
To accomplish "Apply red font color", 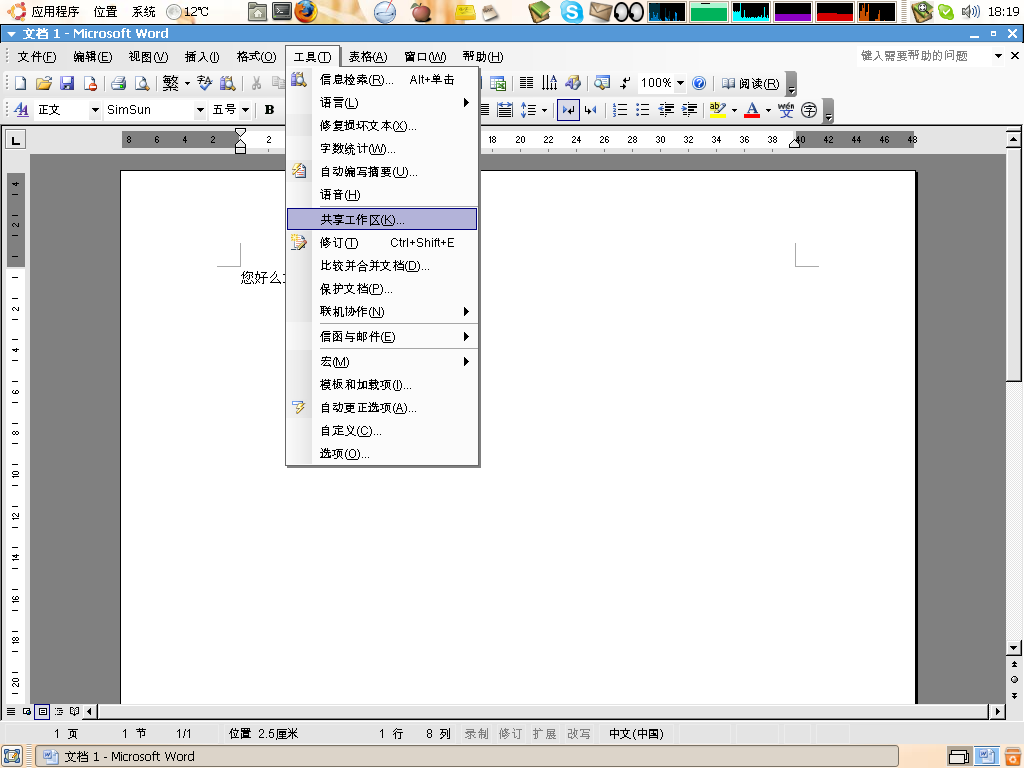I will coord(752,110).
